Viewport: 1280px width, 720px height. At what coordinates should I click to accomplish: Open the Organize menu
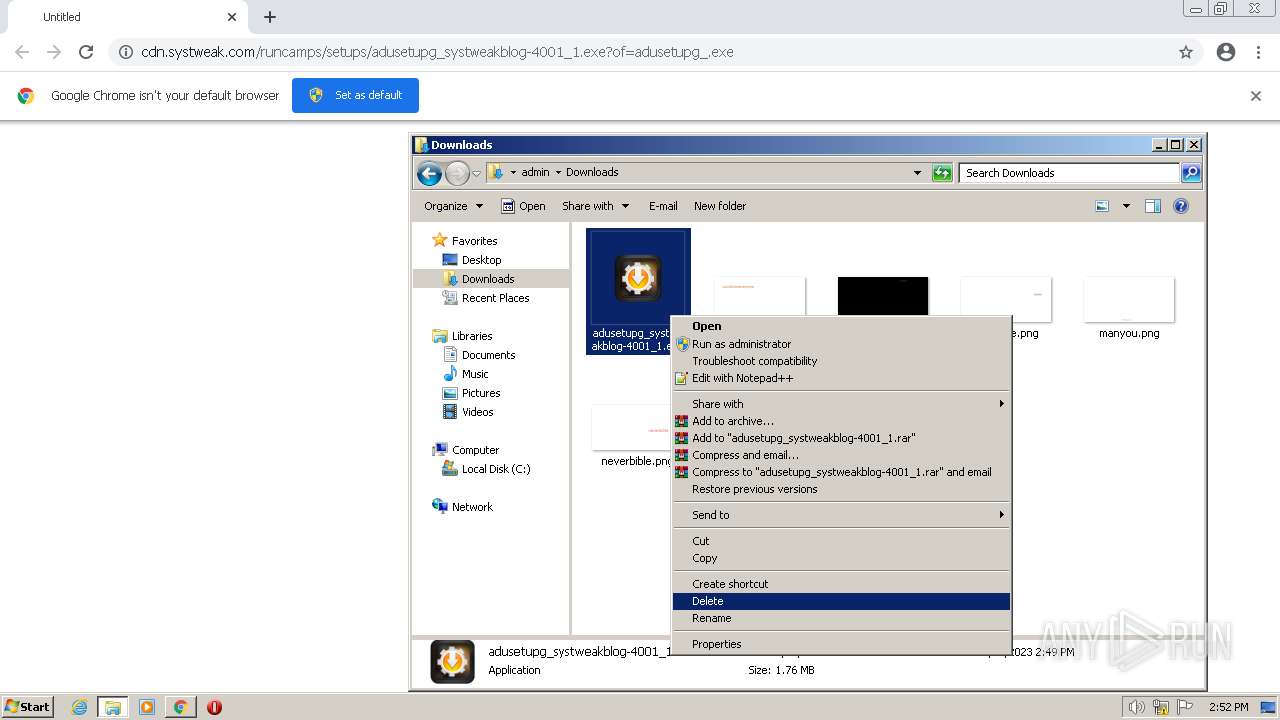(453, 206)
